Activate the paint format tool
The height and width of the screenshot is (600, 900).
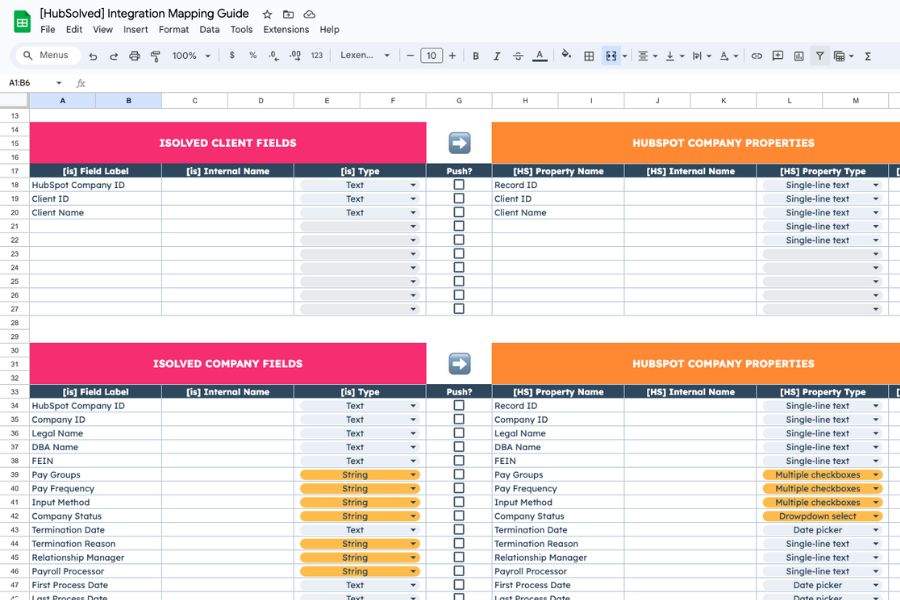pos(156,56)
